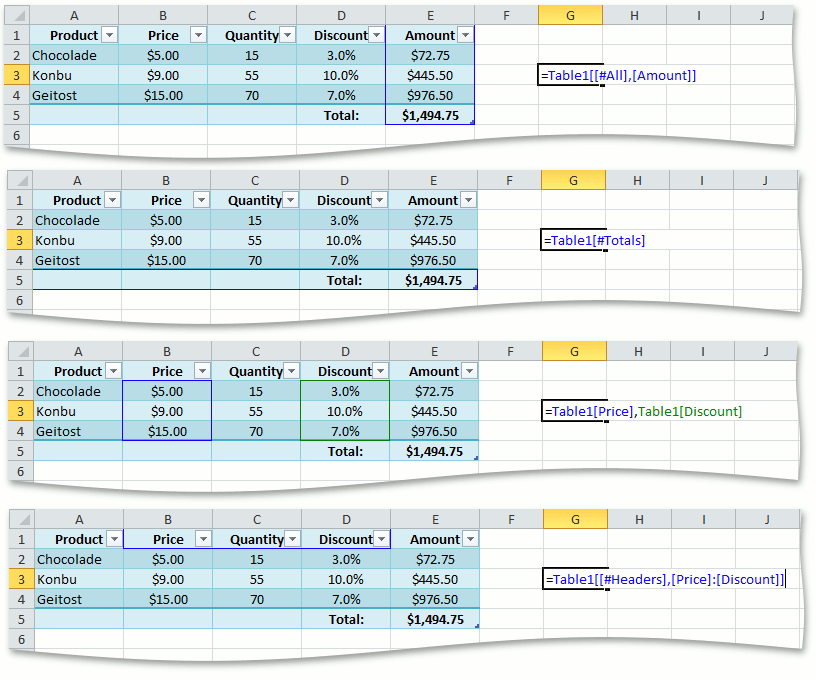Open Amount filter in the Table1[Price] formula sheet

click(470, 371)
